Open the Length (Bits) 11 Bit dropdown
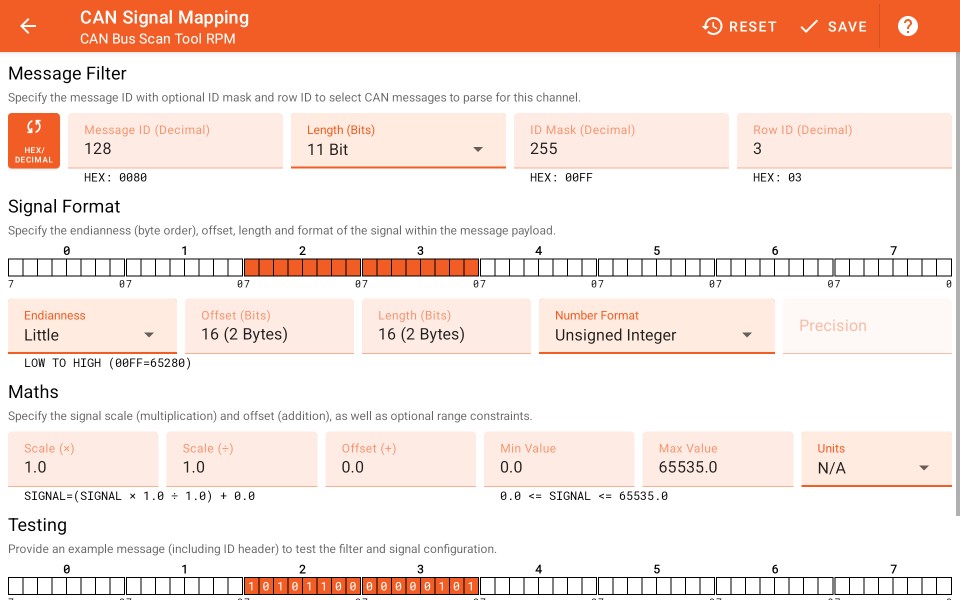 [398, 140]
